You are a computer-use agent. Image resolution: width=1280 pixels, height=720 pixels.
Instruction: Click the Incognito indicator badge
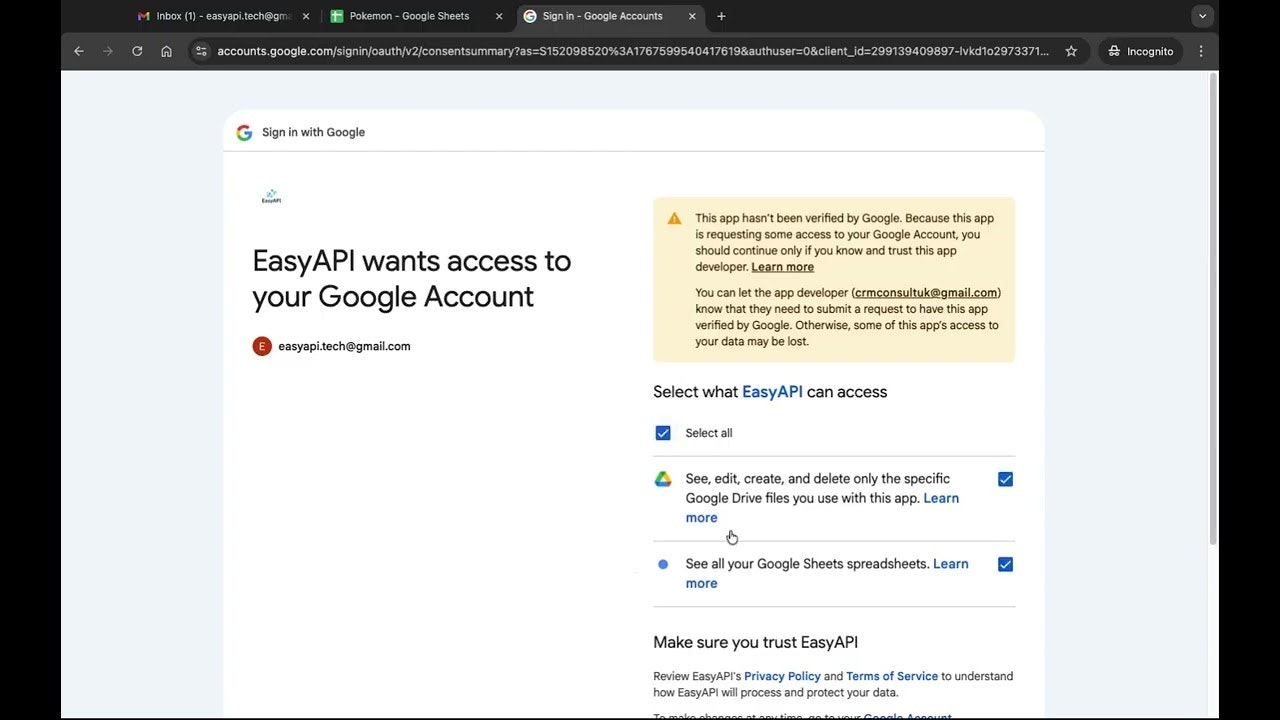(1140, 51)
